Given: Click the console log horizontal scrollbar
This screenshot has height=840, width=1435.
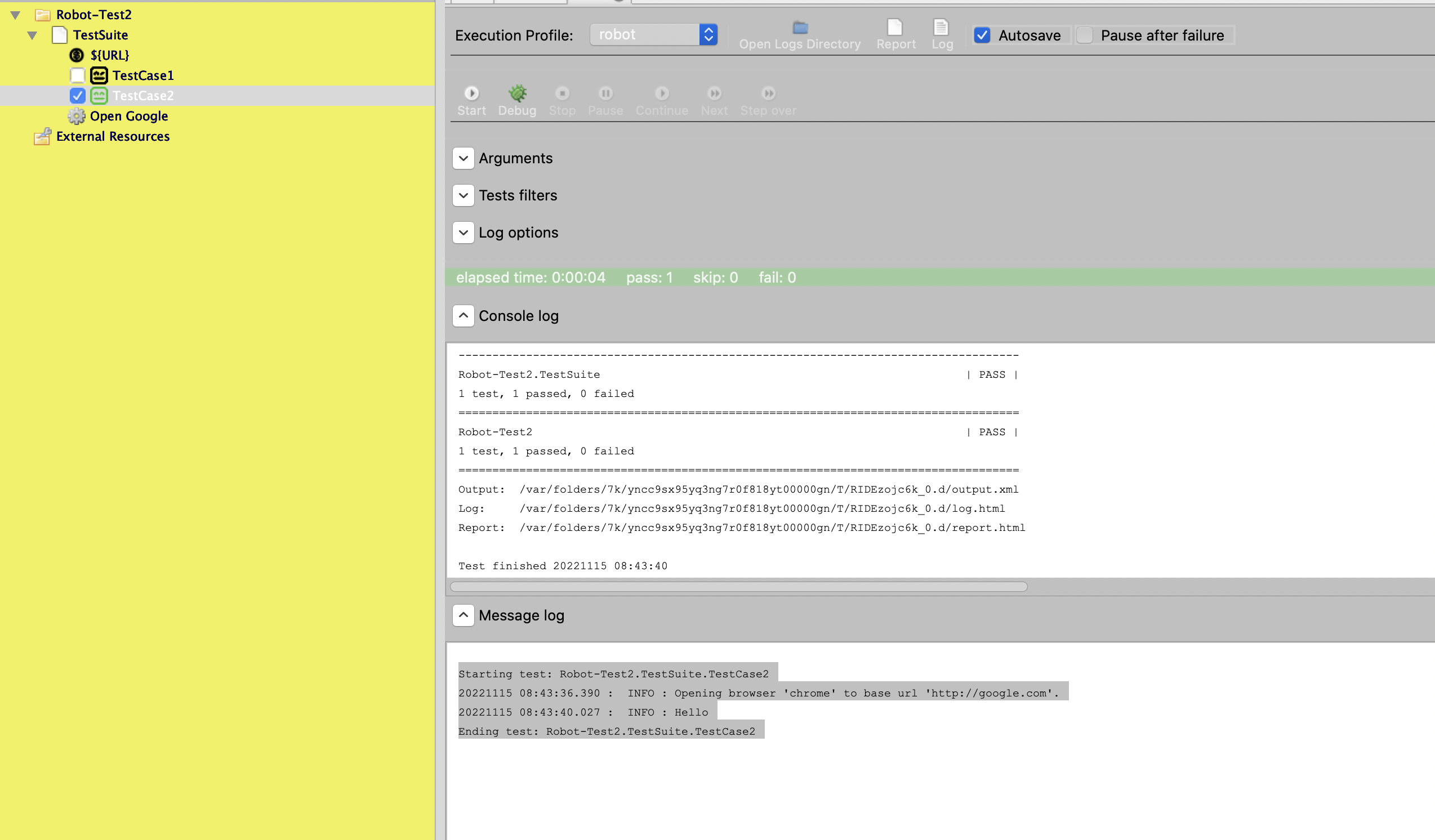Looking at the screenshot, I should tap(738, 587).
